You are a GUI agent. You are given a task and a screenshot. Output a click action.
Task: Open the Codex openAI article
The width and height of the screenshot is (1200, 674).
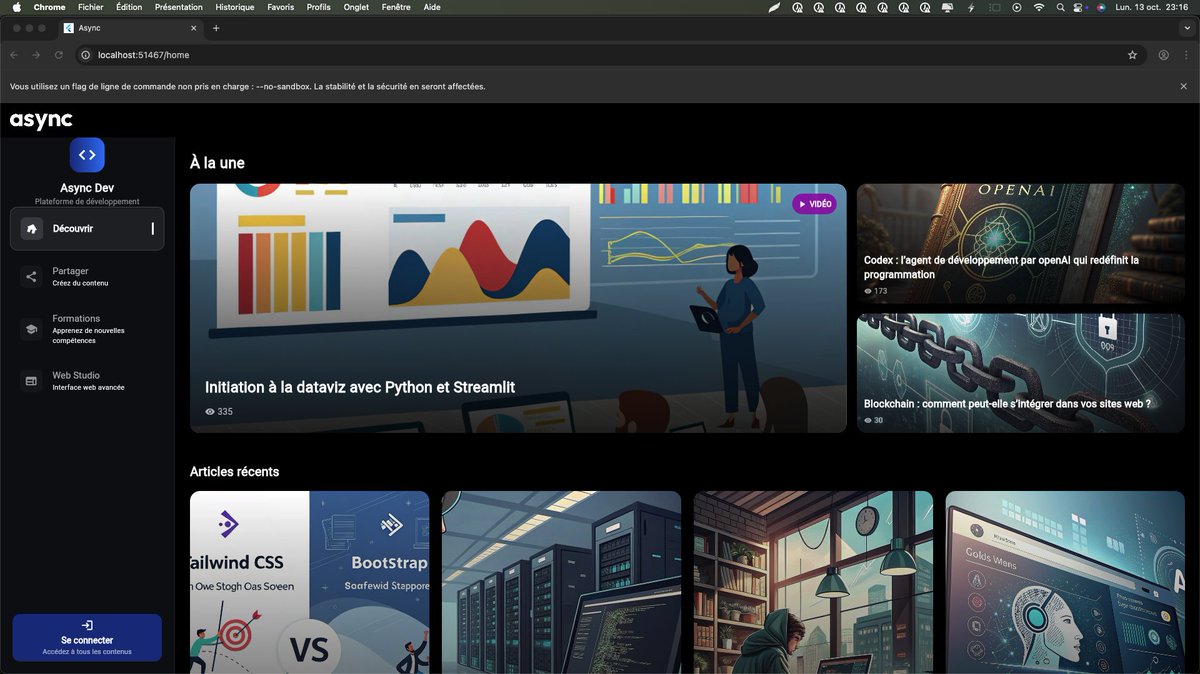pyautogui.click(x=1018, y=243)
